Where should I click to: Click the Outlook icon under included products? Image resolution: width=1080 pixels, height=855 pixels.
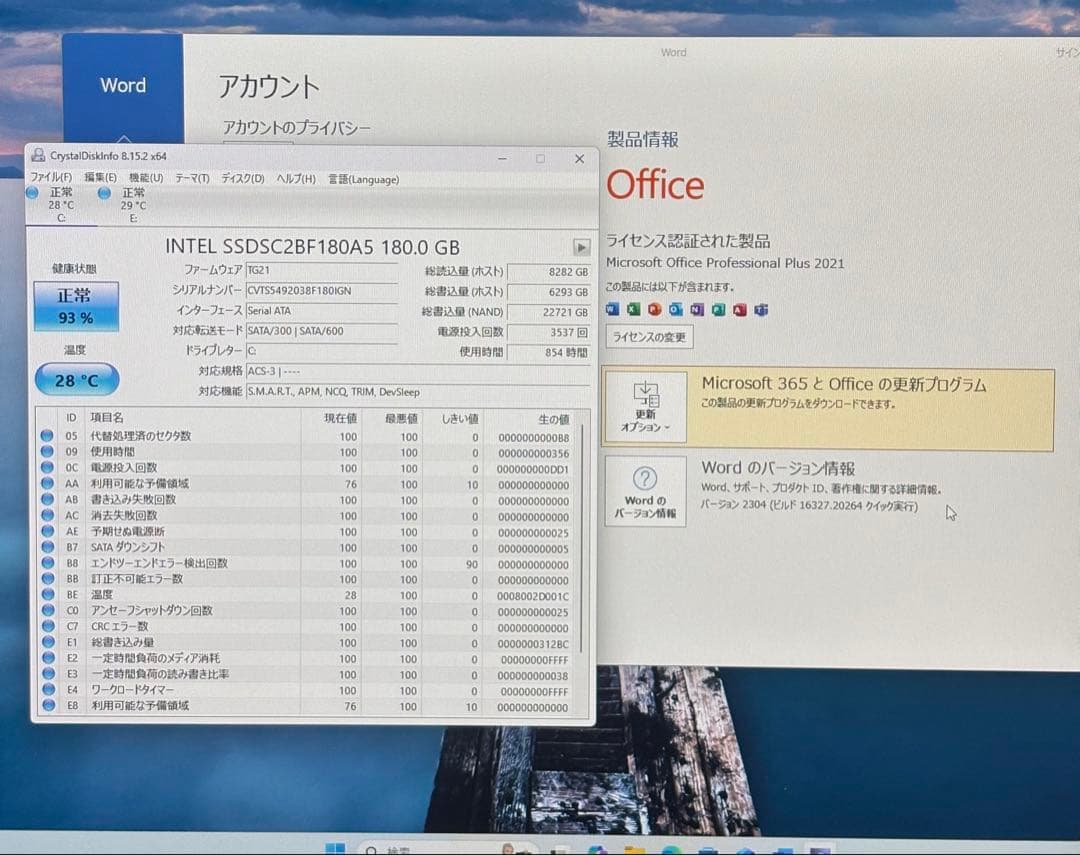pyautogui.click(x=676, y=309)
